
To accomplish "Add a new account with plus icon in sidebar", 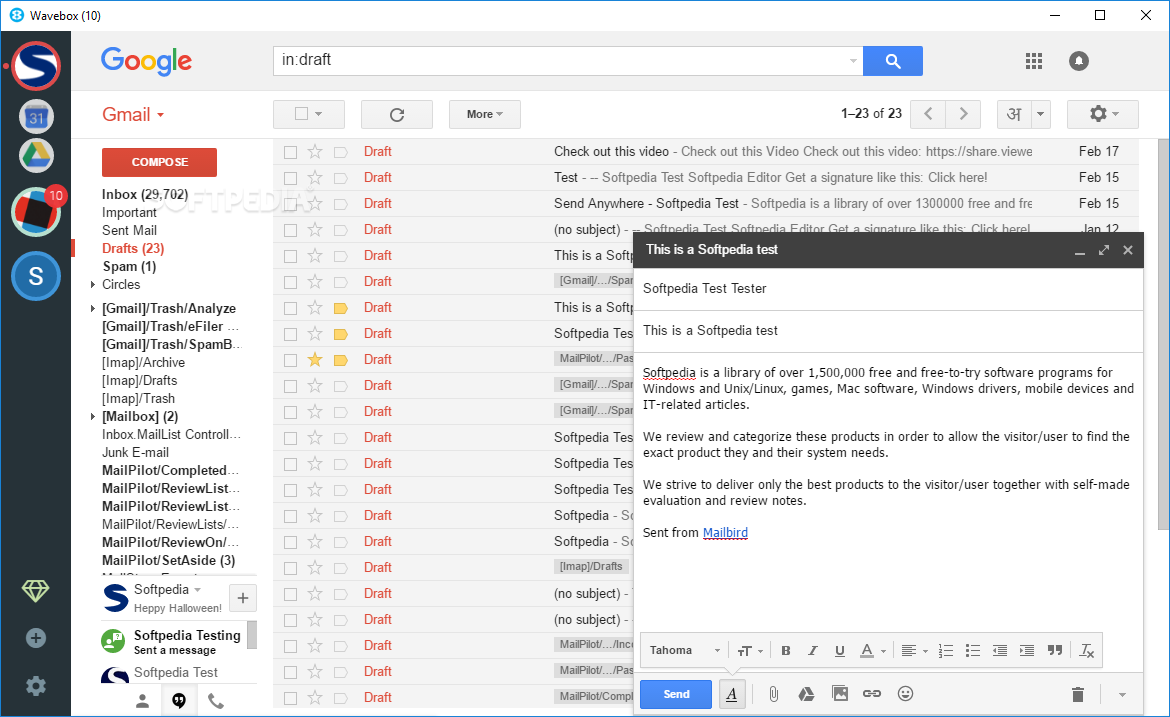I will [35, 638].
